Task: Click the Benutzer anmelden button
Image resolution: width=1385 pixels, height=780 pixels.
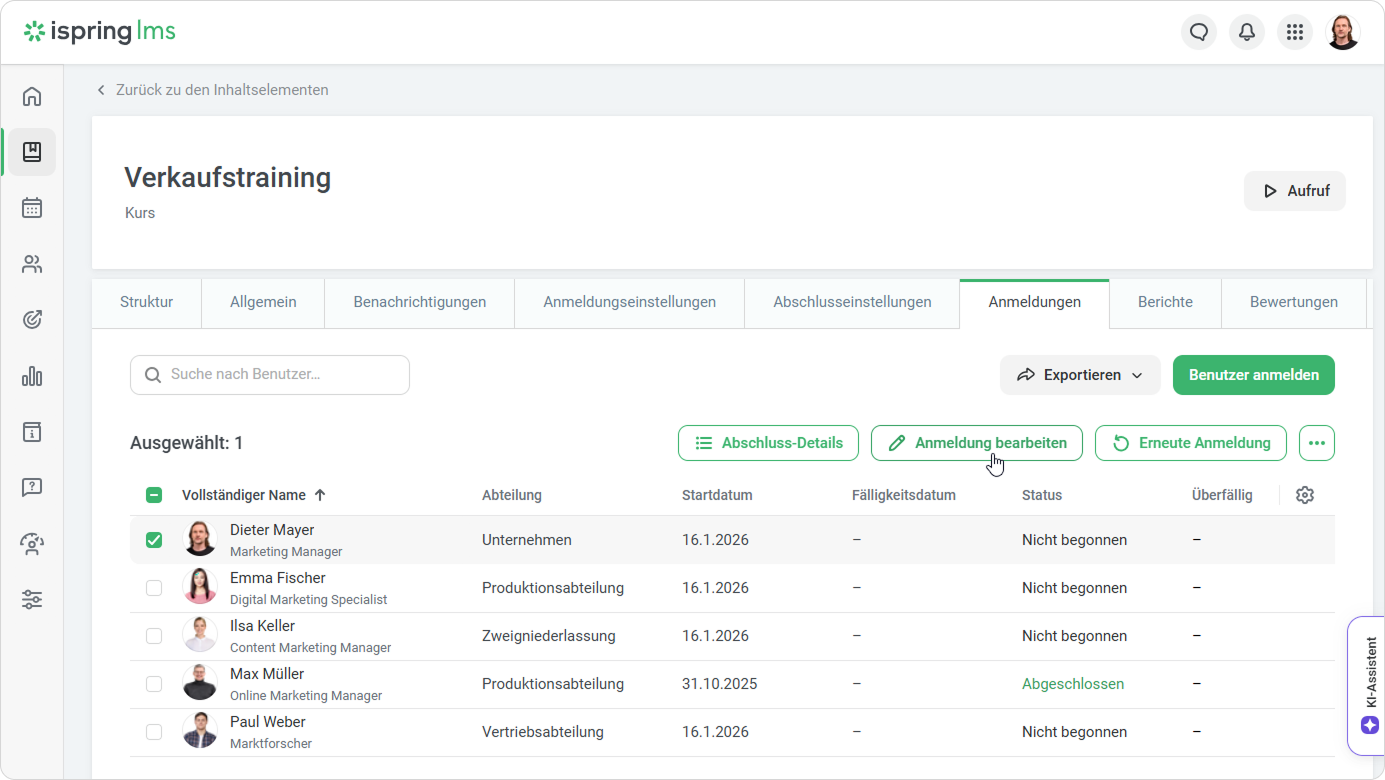Action: click(x=1253, y=375)
